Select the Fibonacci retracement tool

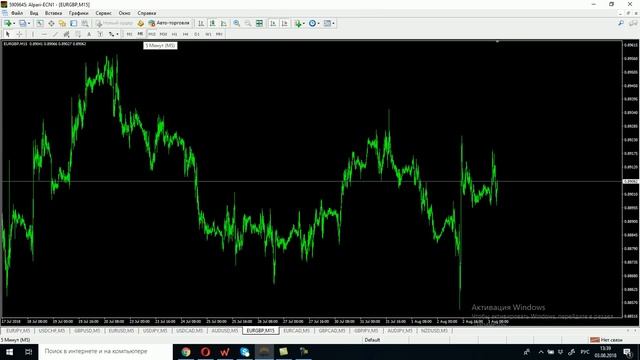[x=78, y=34]
